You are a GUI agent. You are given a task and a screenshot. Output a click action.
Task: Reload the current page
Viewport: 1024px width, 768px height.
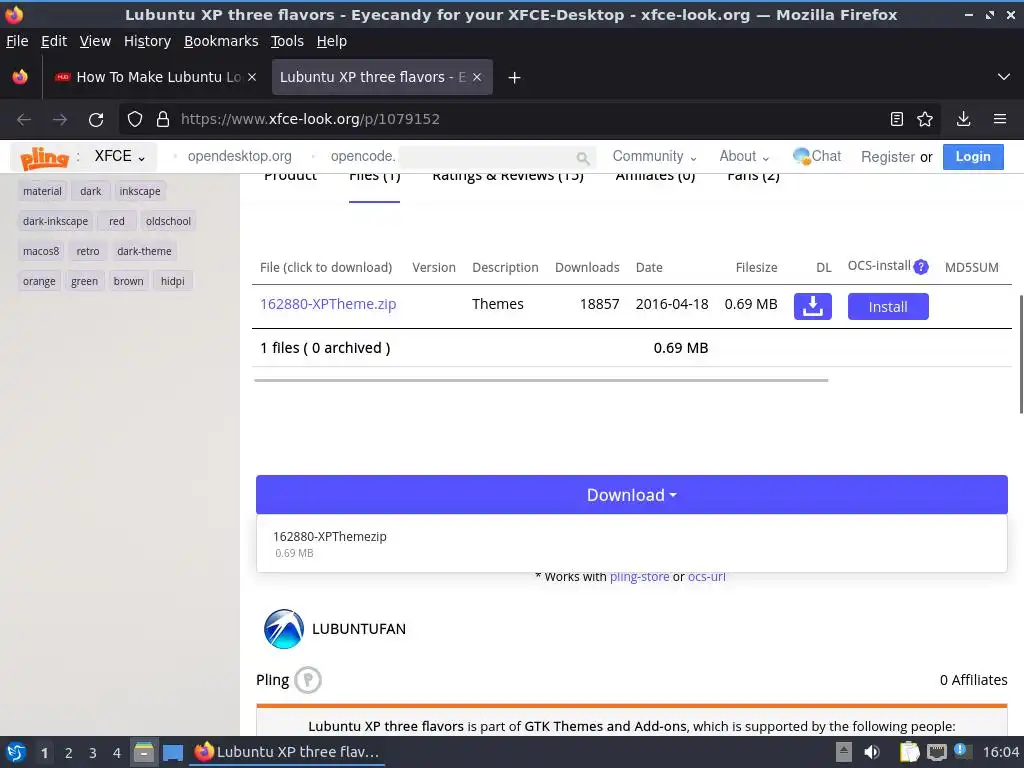tap(96, 120)
